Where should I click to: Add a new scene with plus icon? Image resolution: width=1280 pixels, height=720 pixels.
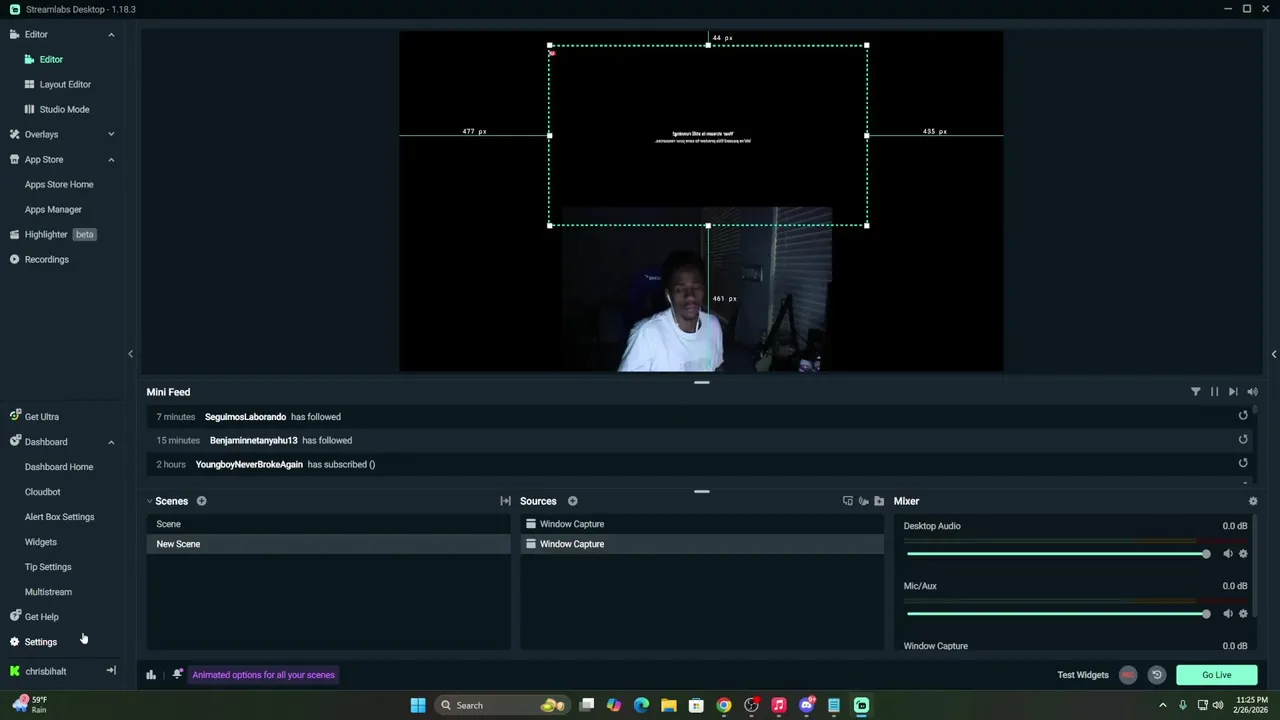[x=201, y=501]
